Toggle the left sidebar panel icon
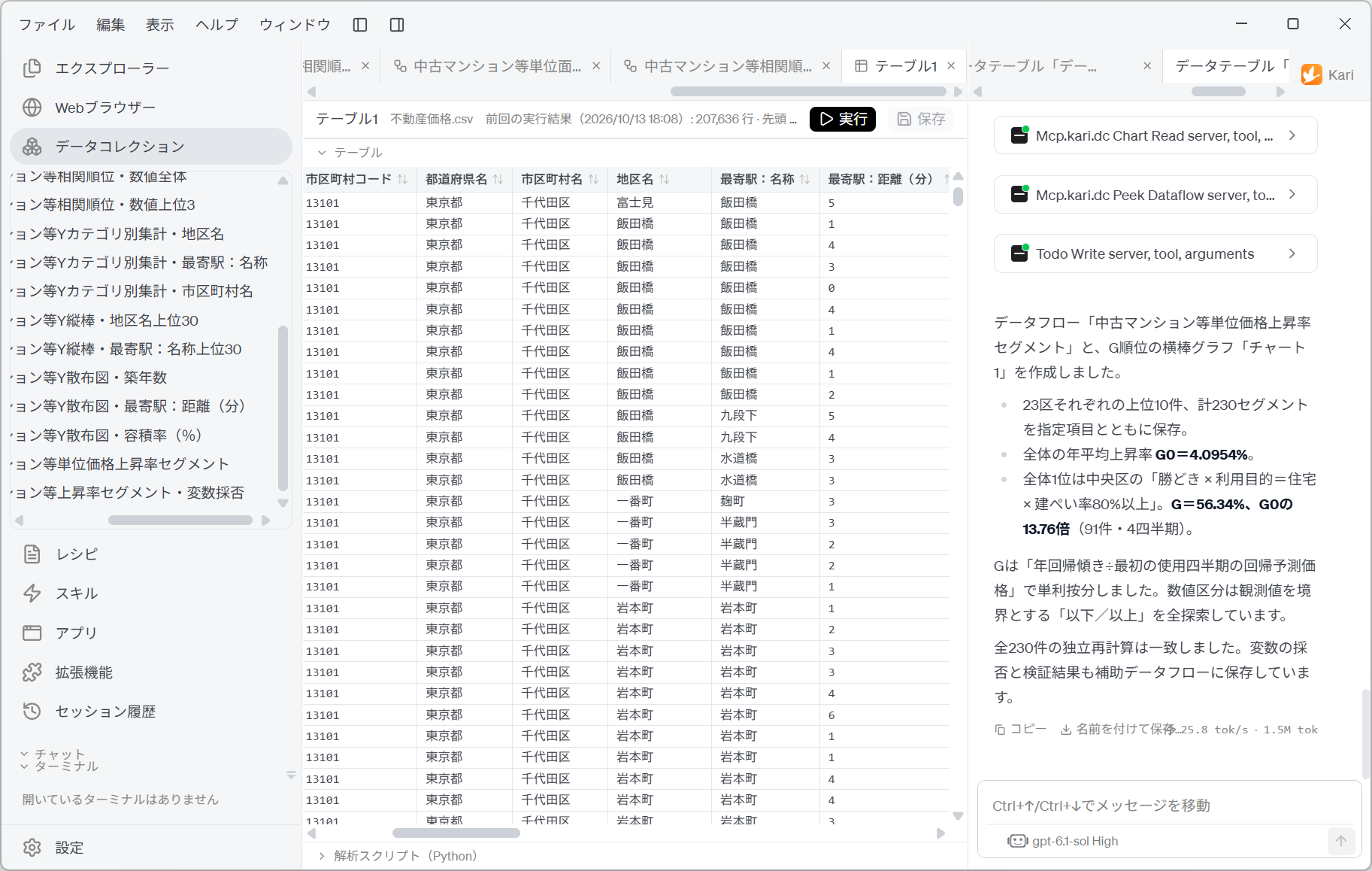The image size is (1372, 871). click(x=360, y=25)
